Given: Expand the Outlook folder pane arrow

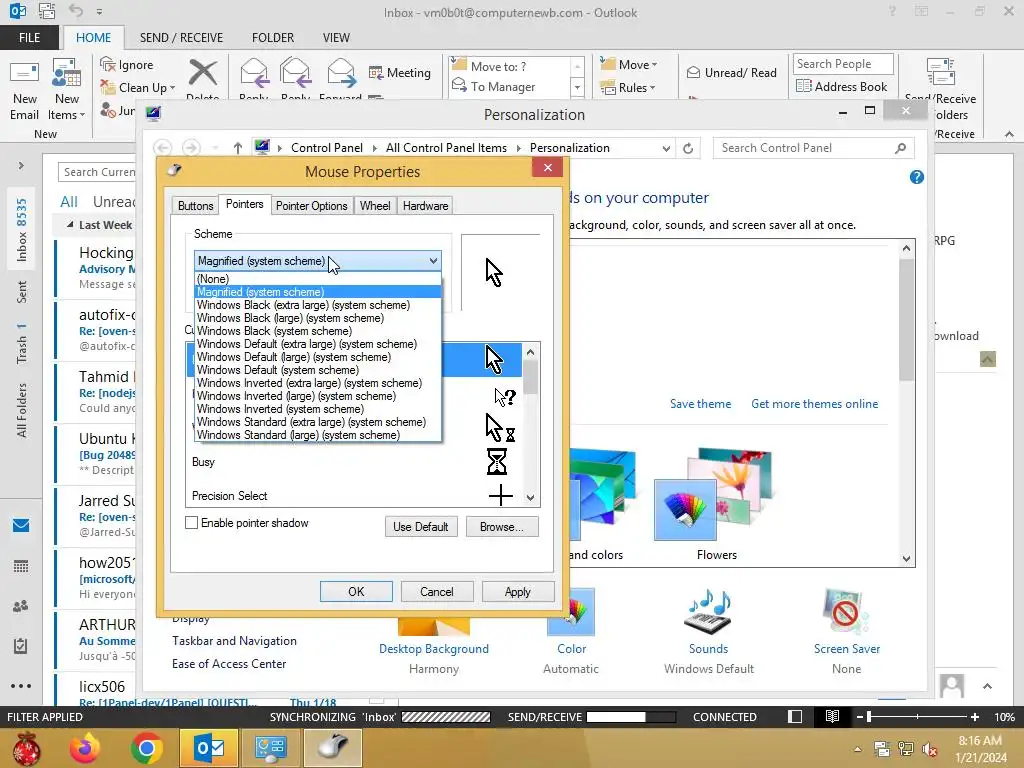Looking at the screenshot, I should 21,166.
